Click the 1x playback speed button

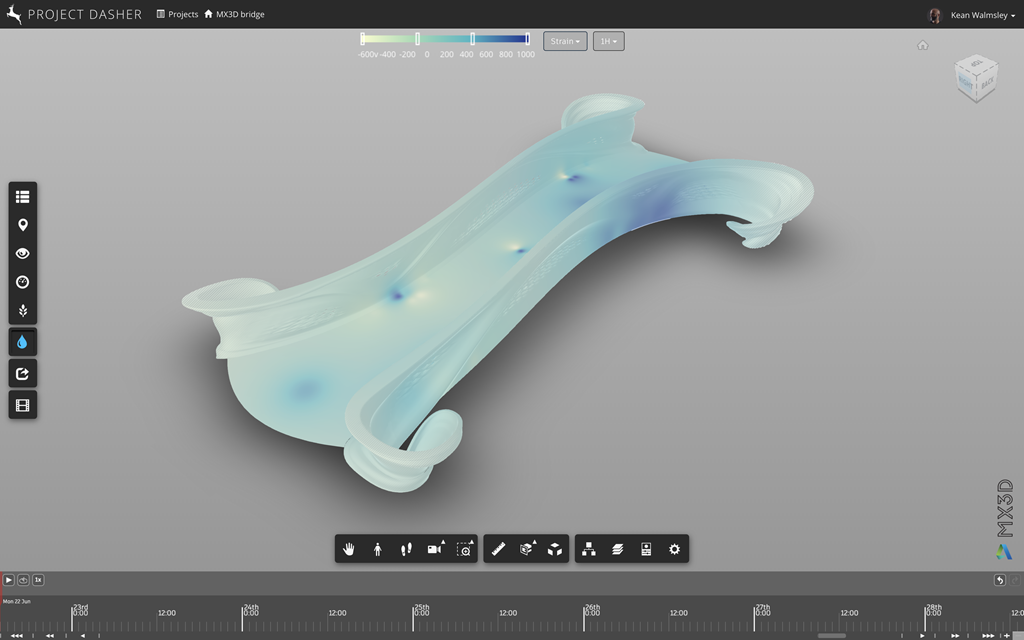(x=38, y=580)
